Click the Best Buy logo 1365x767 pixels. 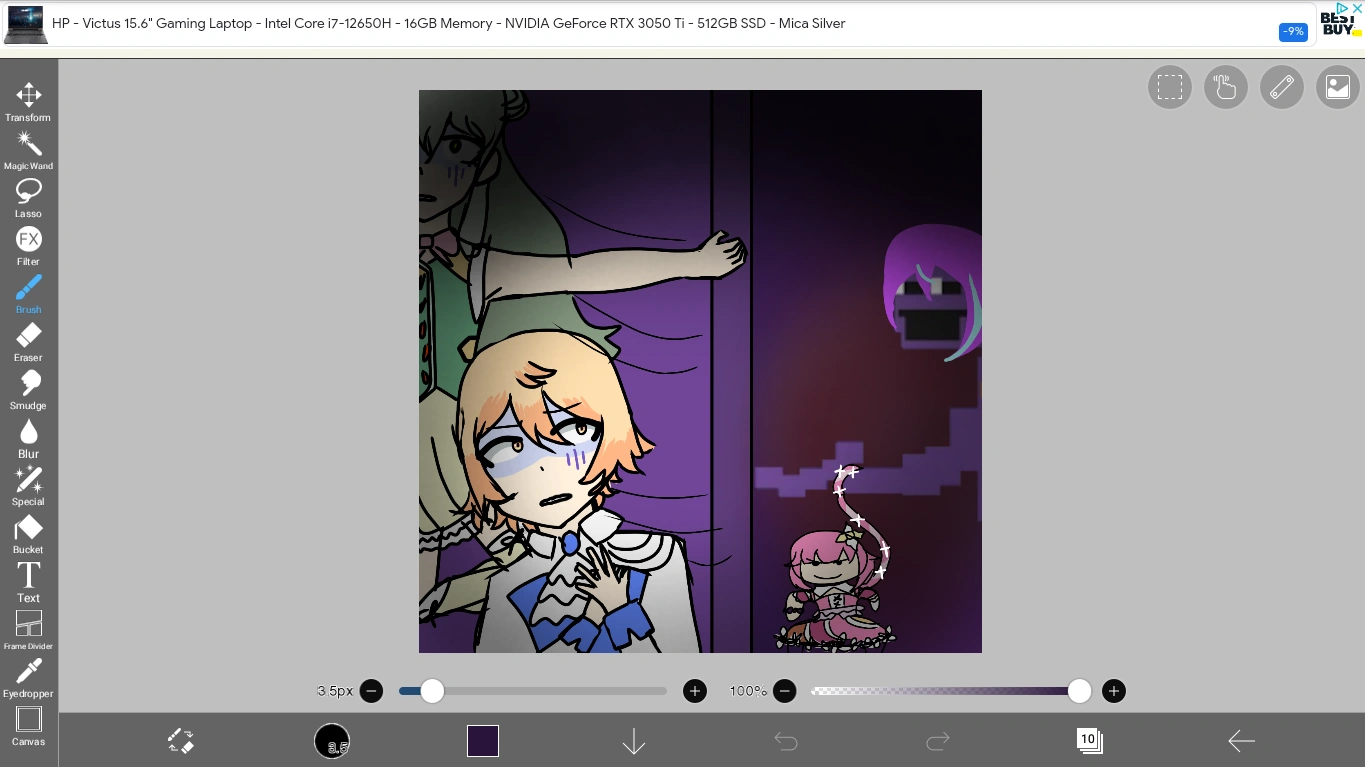[x=1339, y=24]
